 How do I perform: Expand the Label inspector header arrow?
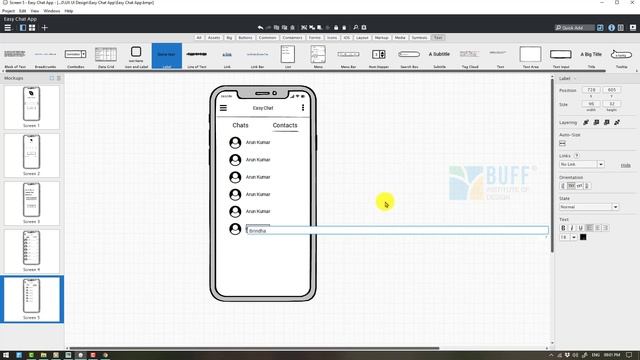[x=575, y=78]
